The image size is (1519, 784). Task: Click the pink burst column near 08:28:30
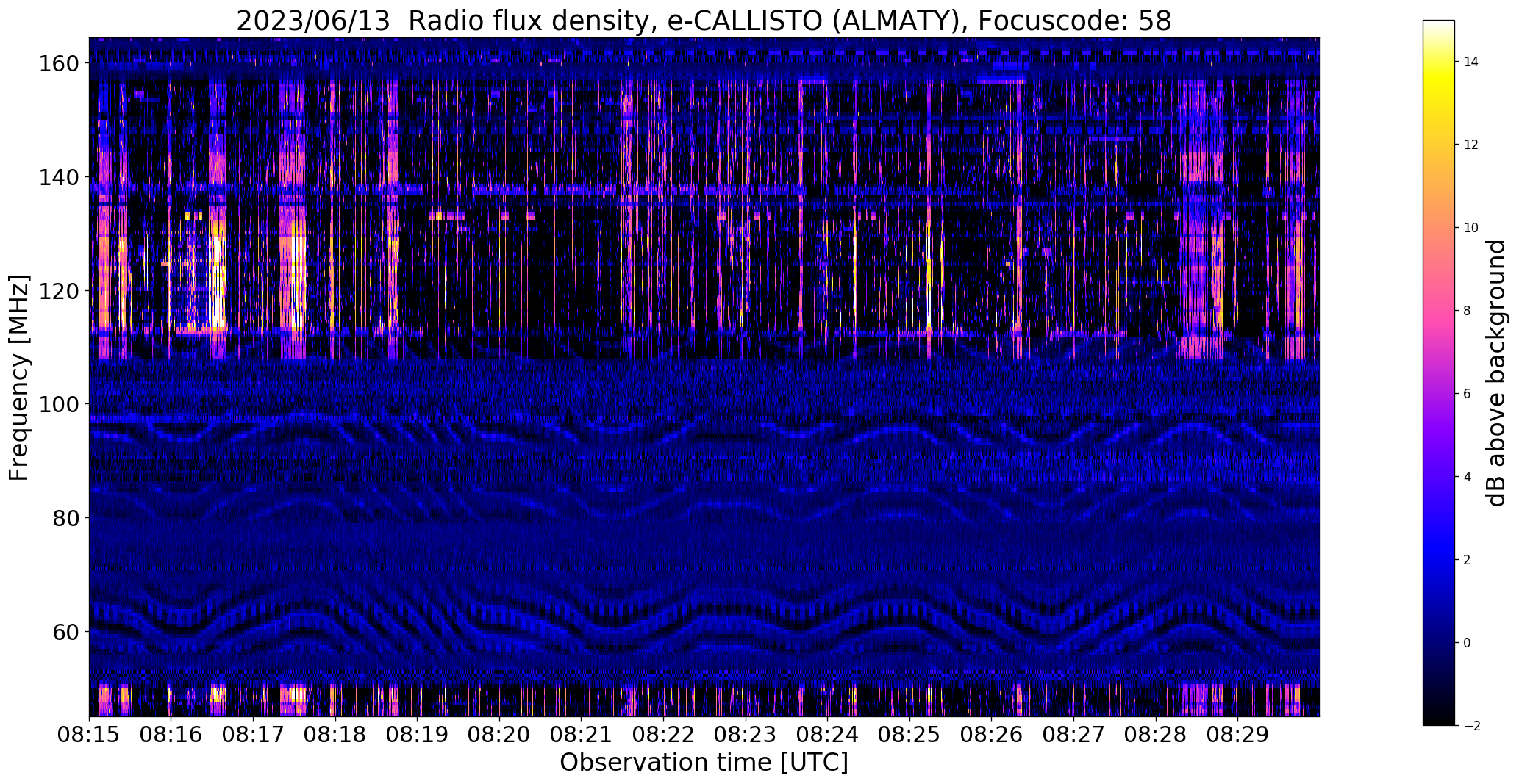[x=1201, y=220]
